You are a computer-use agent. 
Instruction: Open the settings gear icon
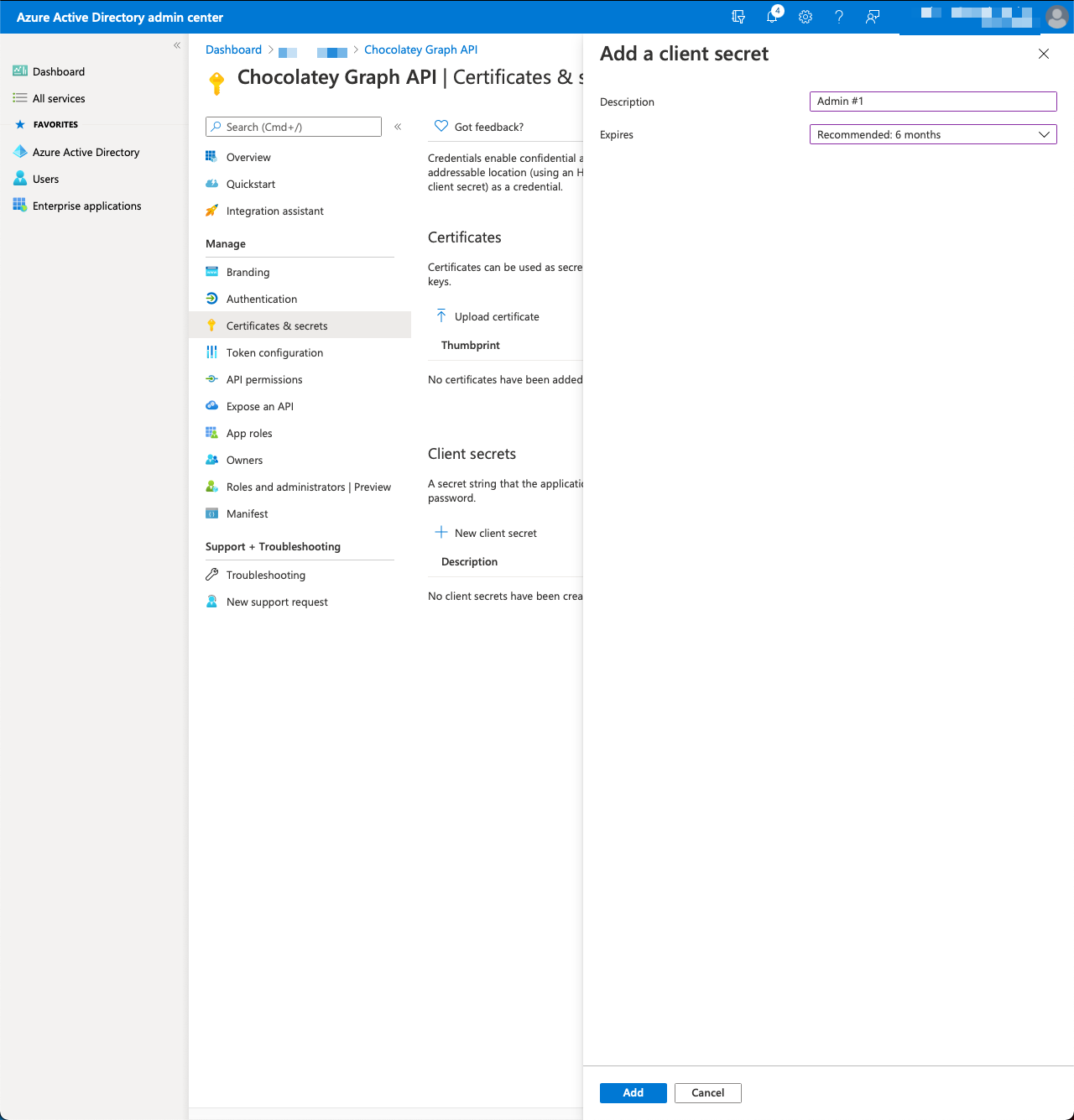(805, 17)
